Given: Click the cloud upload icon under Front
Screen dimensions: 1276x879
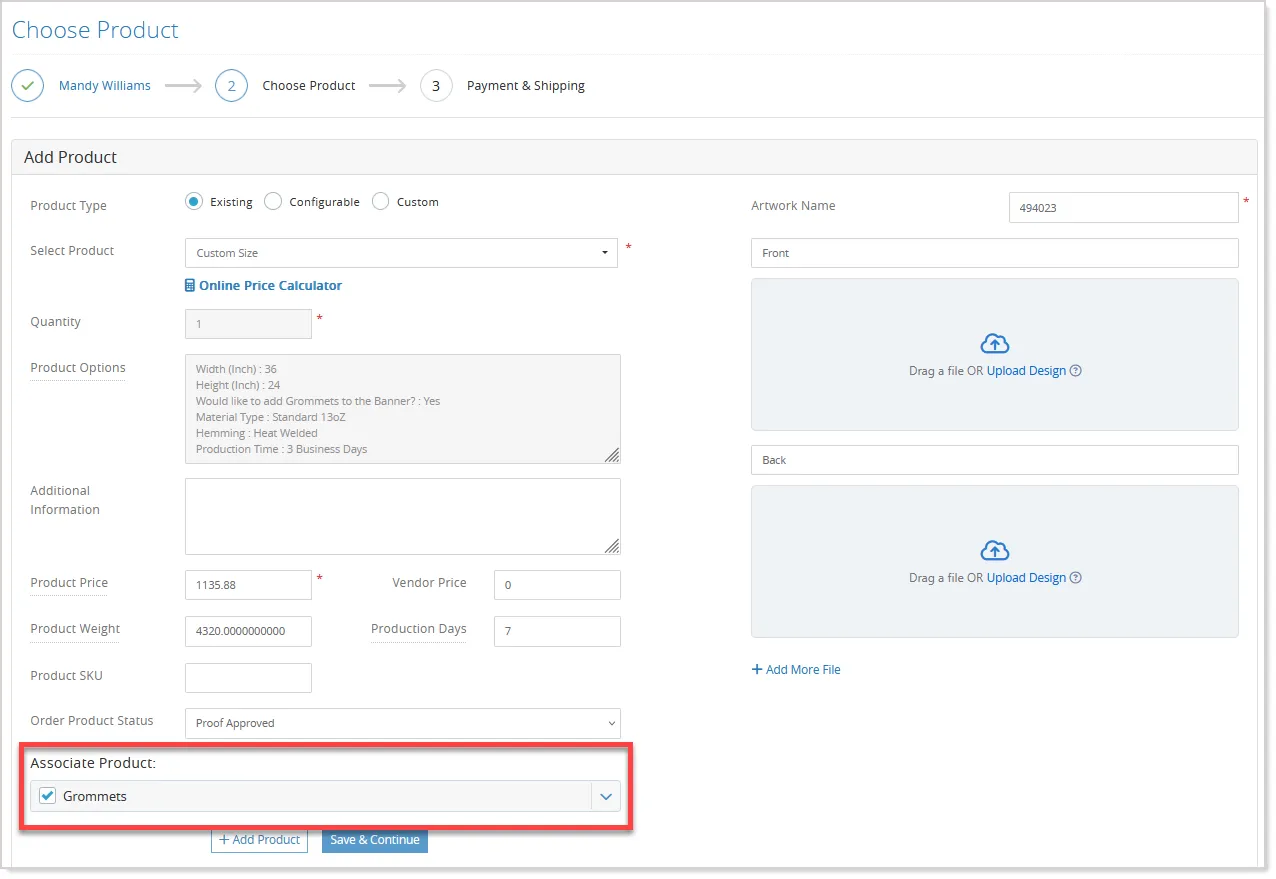Looking at the screenshot, I should click(995, 344).
